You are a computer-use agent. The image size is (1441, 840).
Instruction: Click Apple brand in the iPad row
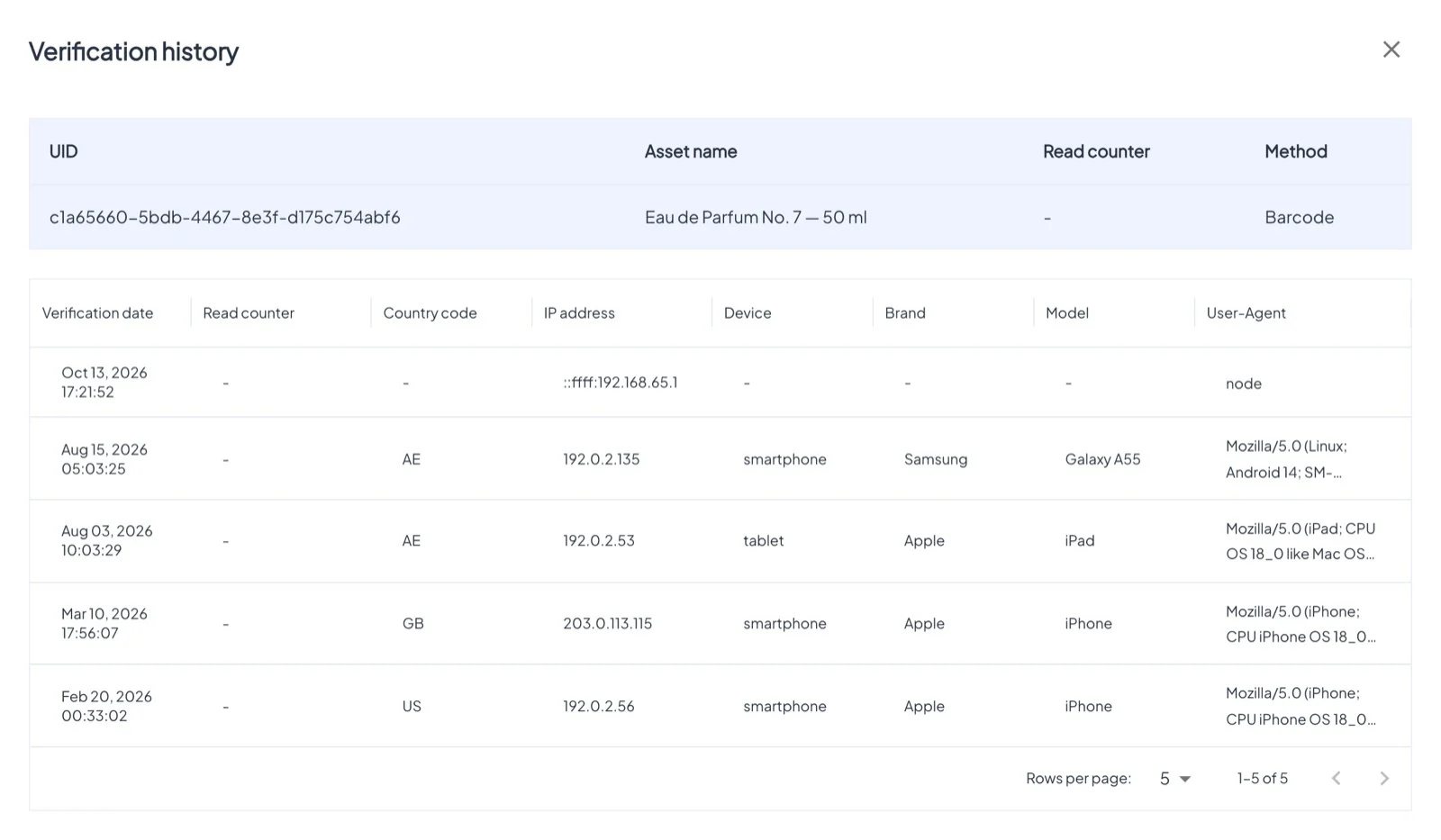coord(924,540)
